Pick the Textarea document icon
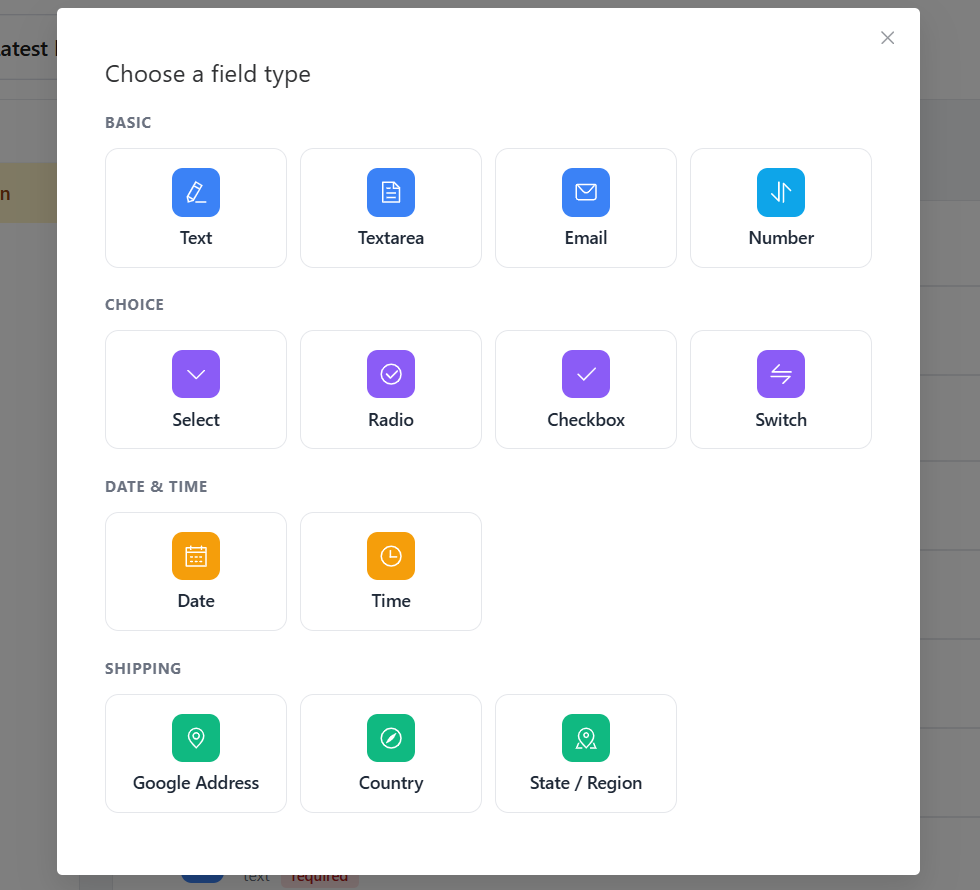Viewport: 980px width, 890px height. (391, 192)
